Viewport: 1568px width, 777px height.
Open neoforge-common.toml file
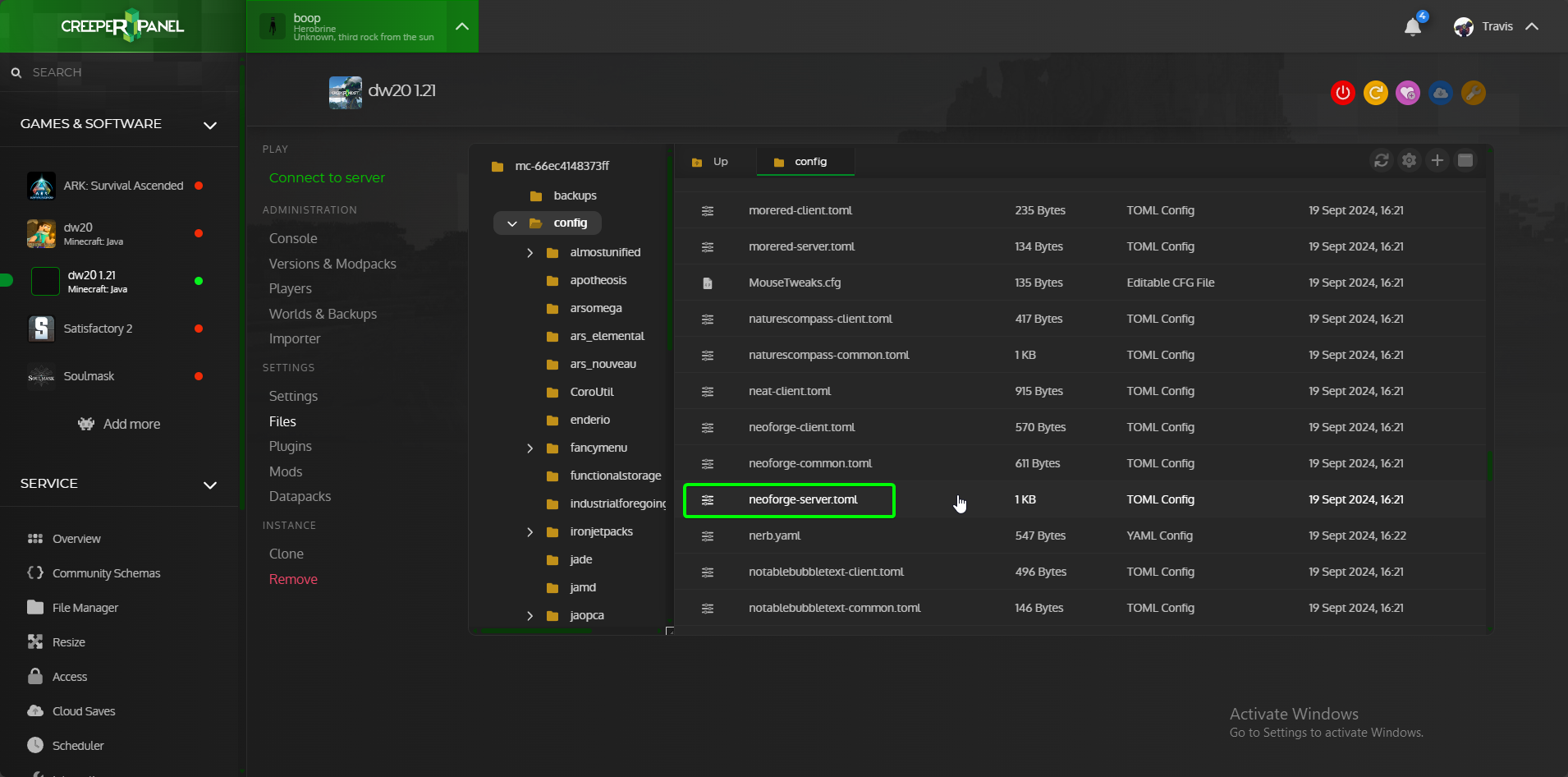click(810, 463)
